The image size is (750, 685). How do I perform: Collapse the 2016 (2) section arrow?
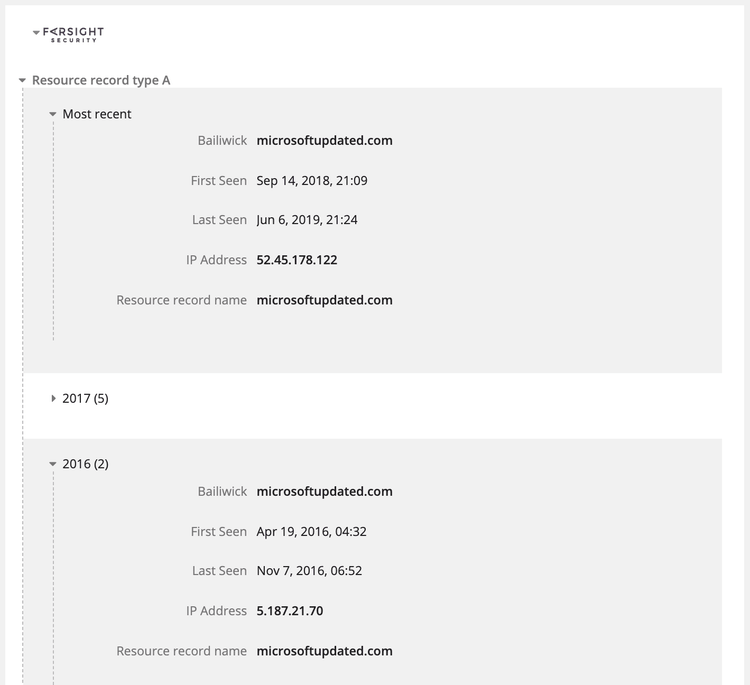pyautogui.click(x=53, y=464)
